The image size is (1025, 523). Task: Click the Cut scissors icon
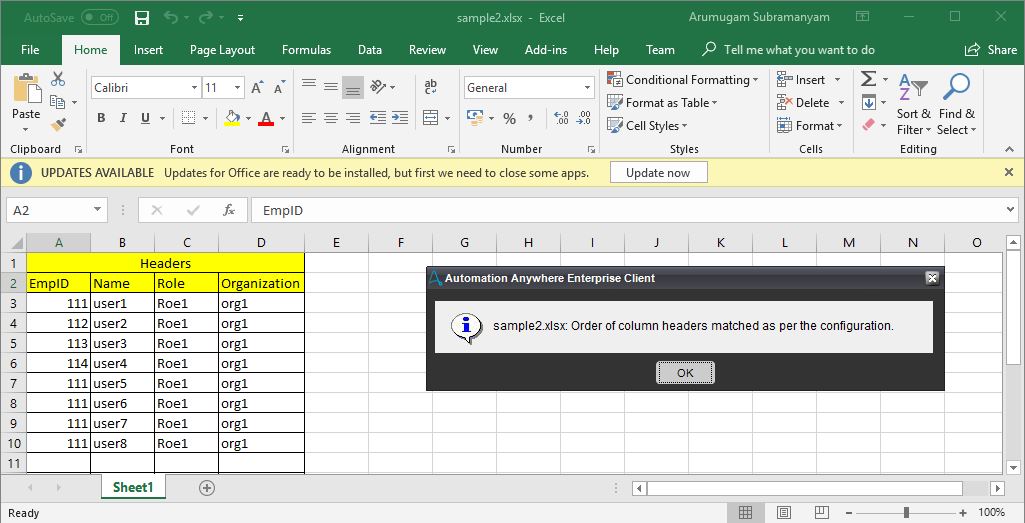click(x=58, y=80)
